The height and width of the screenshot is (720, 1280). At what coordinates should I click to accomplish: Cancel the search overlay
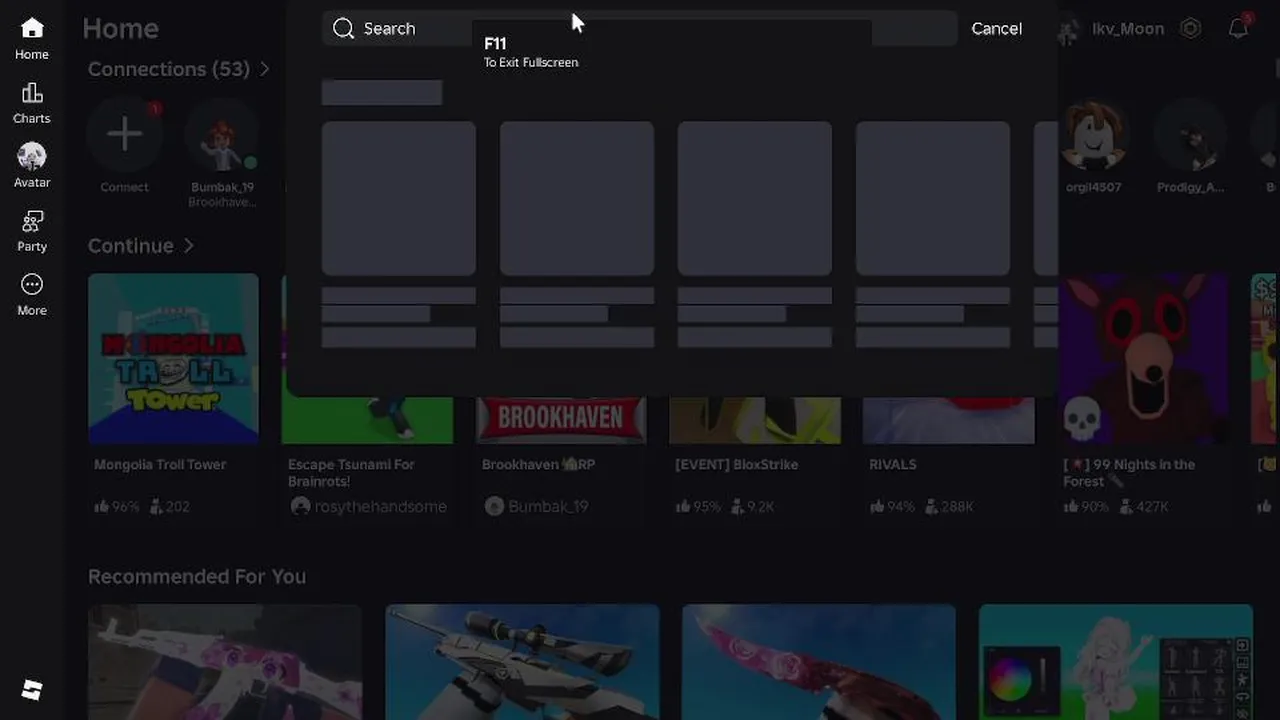pyautogui.click(x=997, y=28)
